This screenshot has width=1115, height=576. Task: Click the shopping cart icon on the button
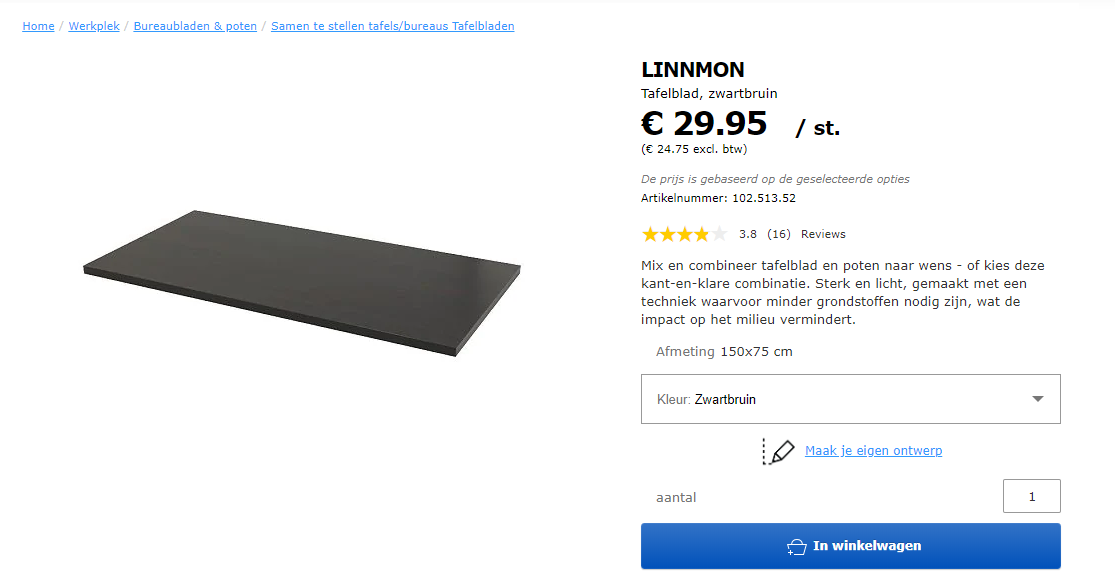(796, 546)
